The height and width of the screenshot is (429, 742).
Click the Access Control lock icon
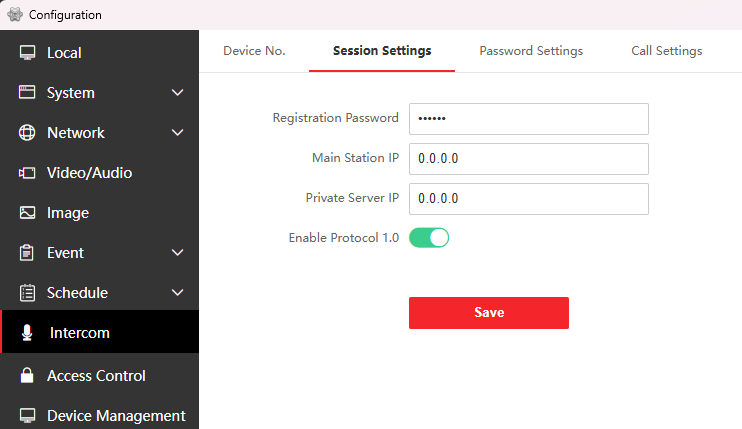28,376
